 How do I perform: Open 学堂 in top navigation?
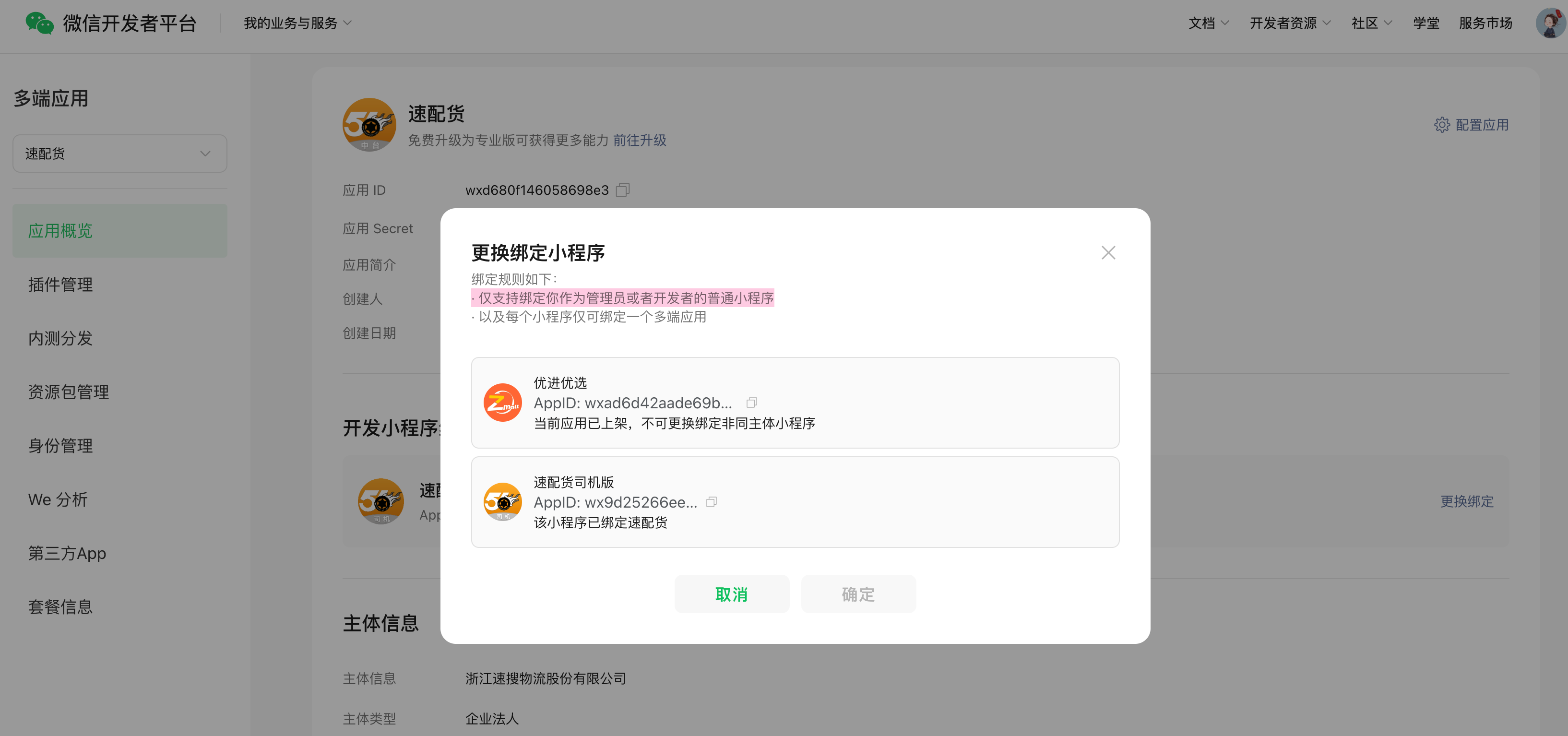[x=1426, y=23]
